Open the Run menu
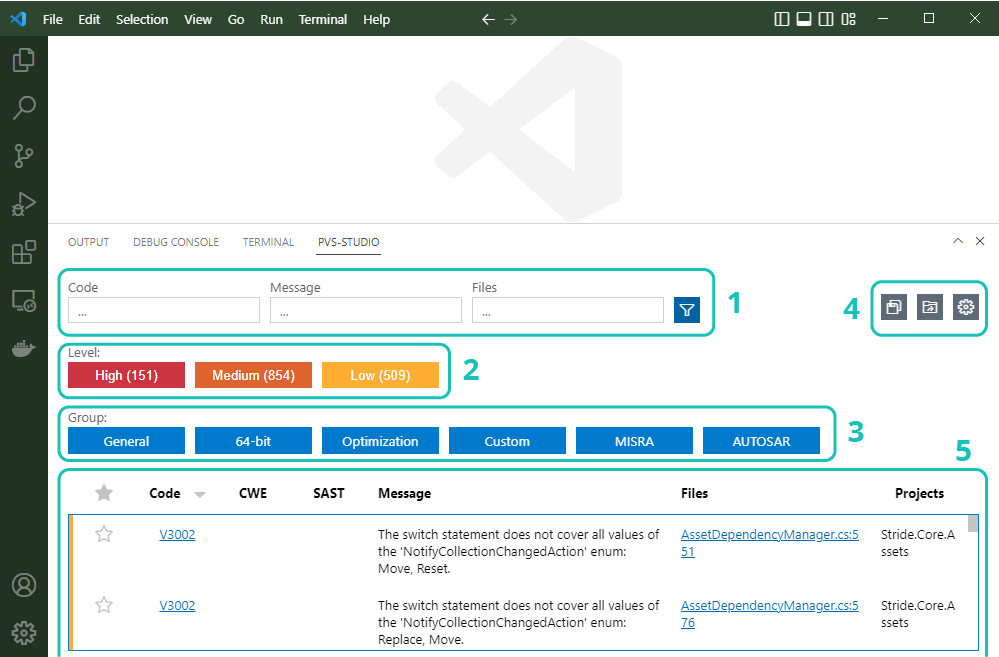This screenshot has height=657, width=999. tap(271, 20)
